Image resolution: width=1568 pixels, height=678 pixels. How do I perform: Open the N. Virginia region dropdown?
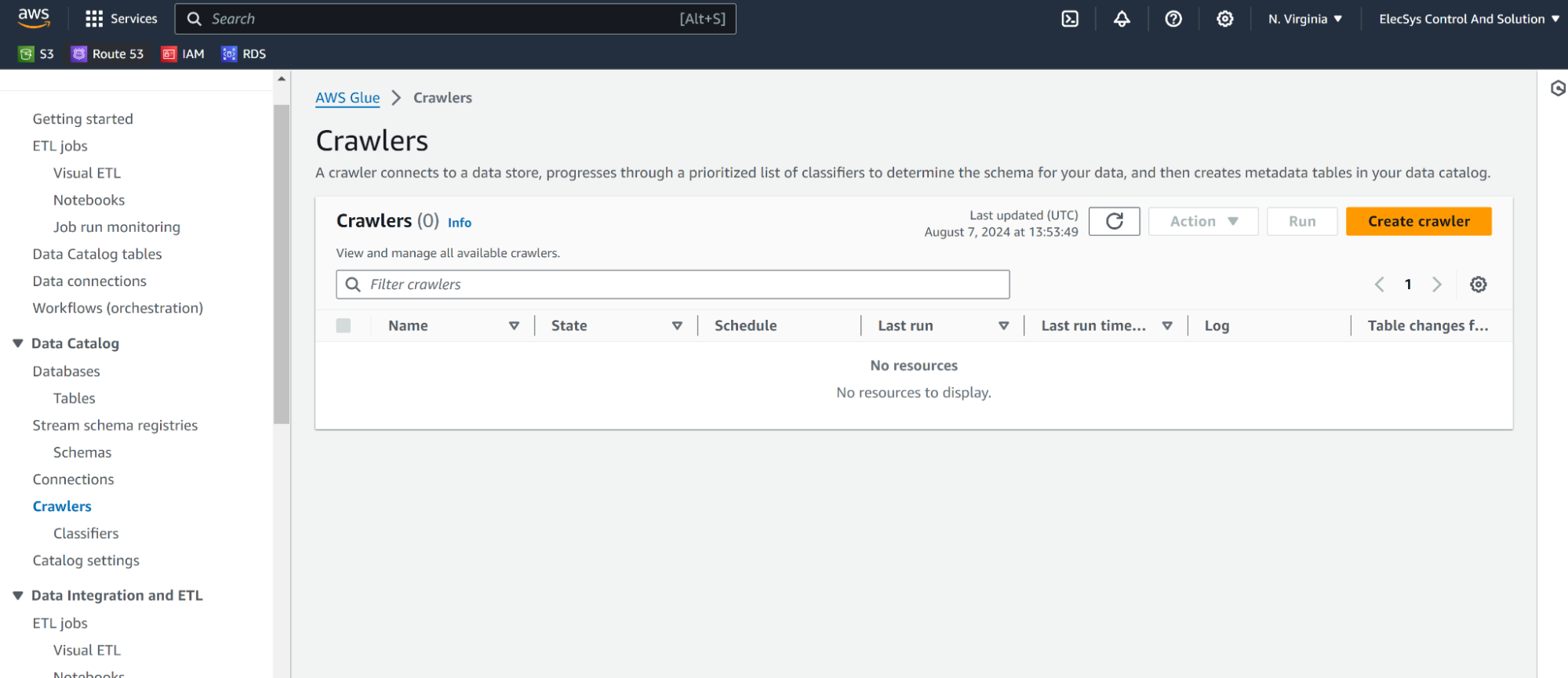coord(1305,19)
